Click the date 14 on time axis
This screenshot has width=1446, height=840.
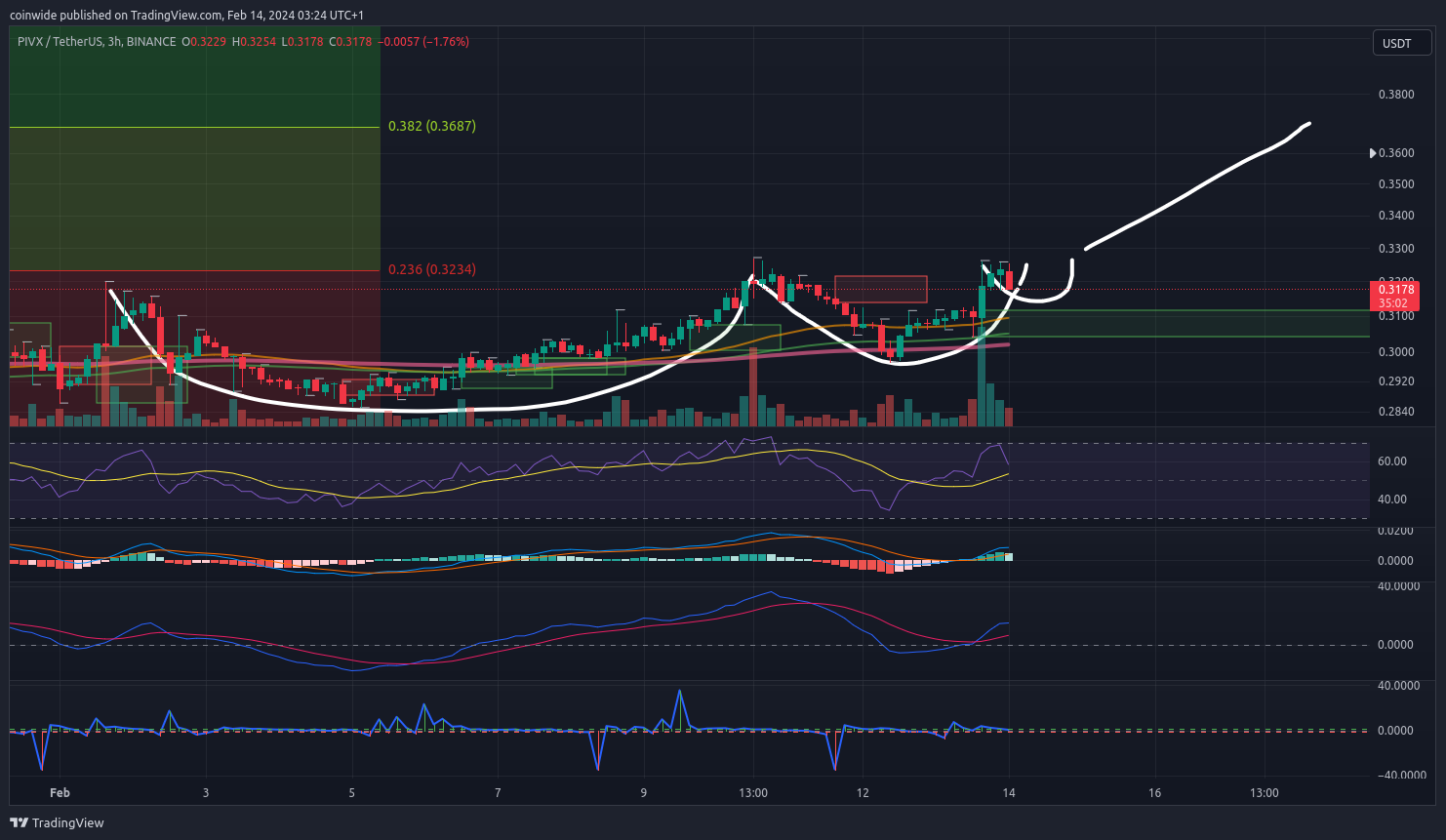(1009, 793)
